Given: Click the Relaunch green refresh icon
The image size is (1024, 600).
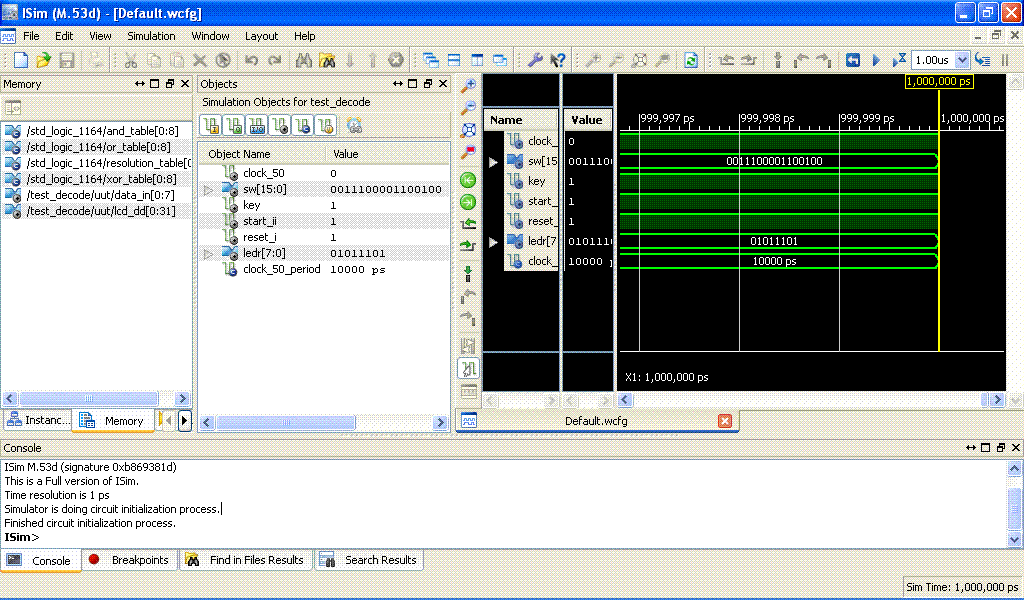Looking at the screenshot, I should coord(691,61).
